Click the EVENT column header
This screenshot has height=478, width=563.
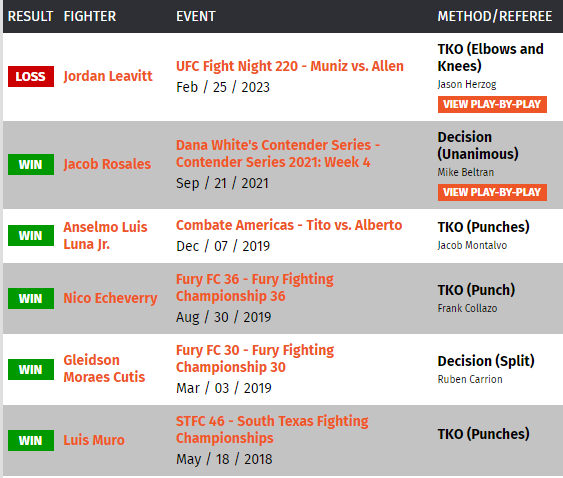[196, 16]
